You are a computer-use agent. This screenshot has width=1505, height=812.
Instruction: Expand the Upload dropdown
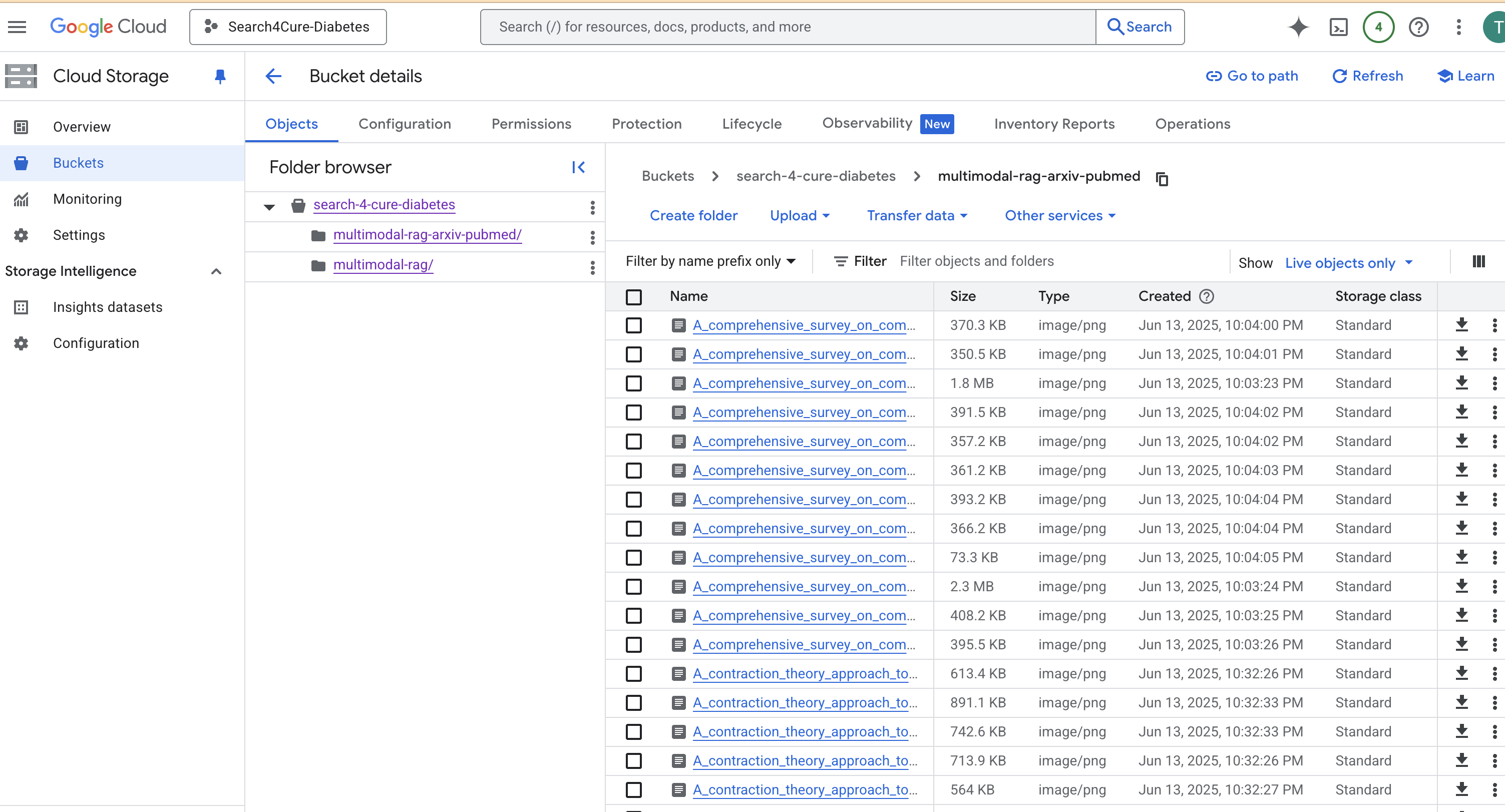click(799, 216)
